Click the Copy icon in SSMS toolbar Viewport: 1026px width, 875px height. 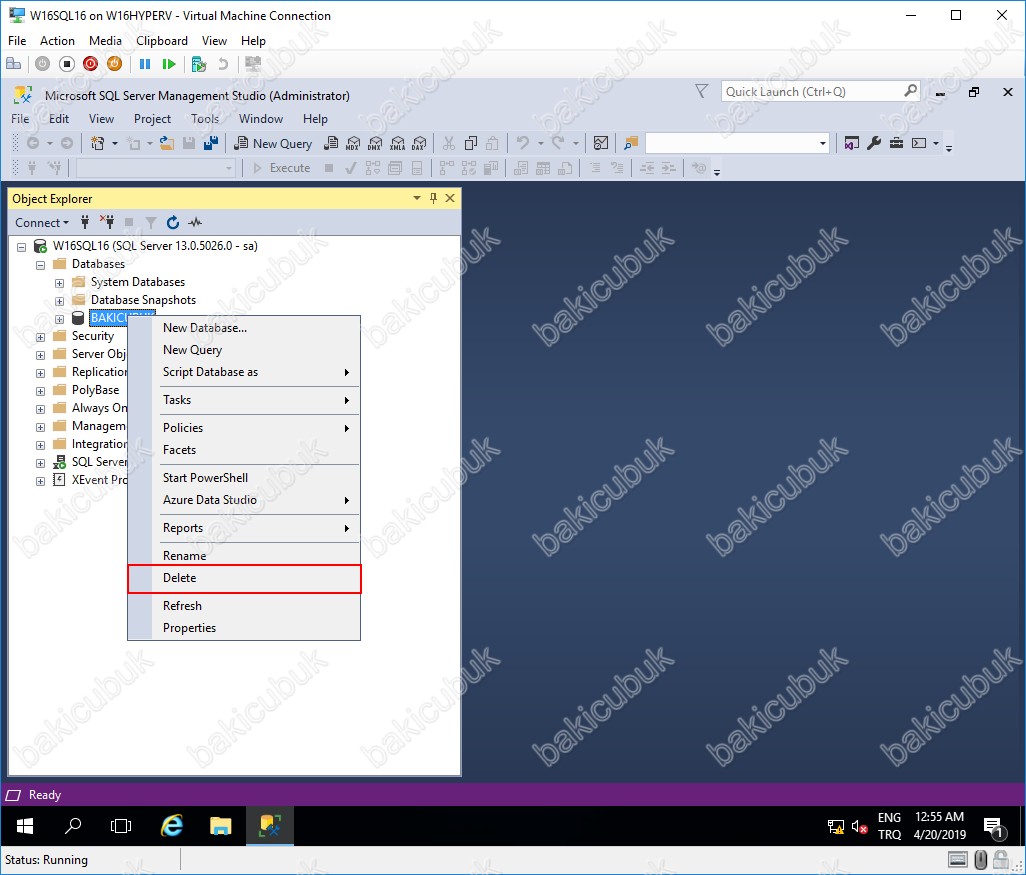pos(470,143)
